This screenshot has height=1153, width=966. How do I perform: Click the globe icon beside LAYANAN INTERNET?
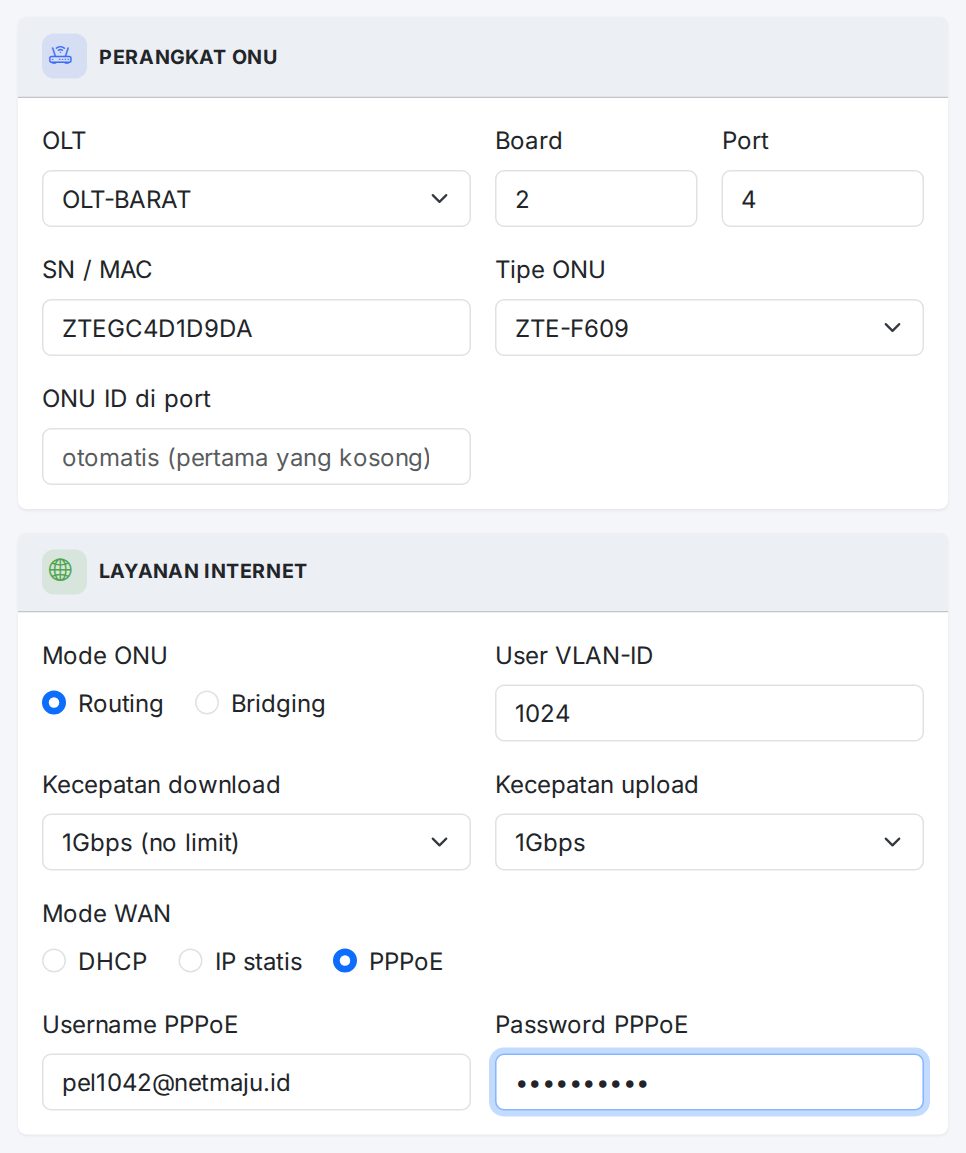coord(64,571)
